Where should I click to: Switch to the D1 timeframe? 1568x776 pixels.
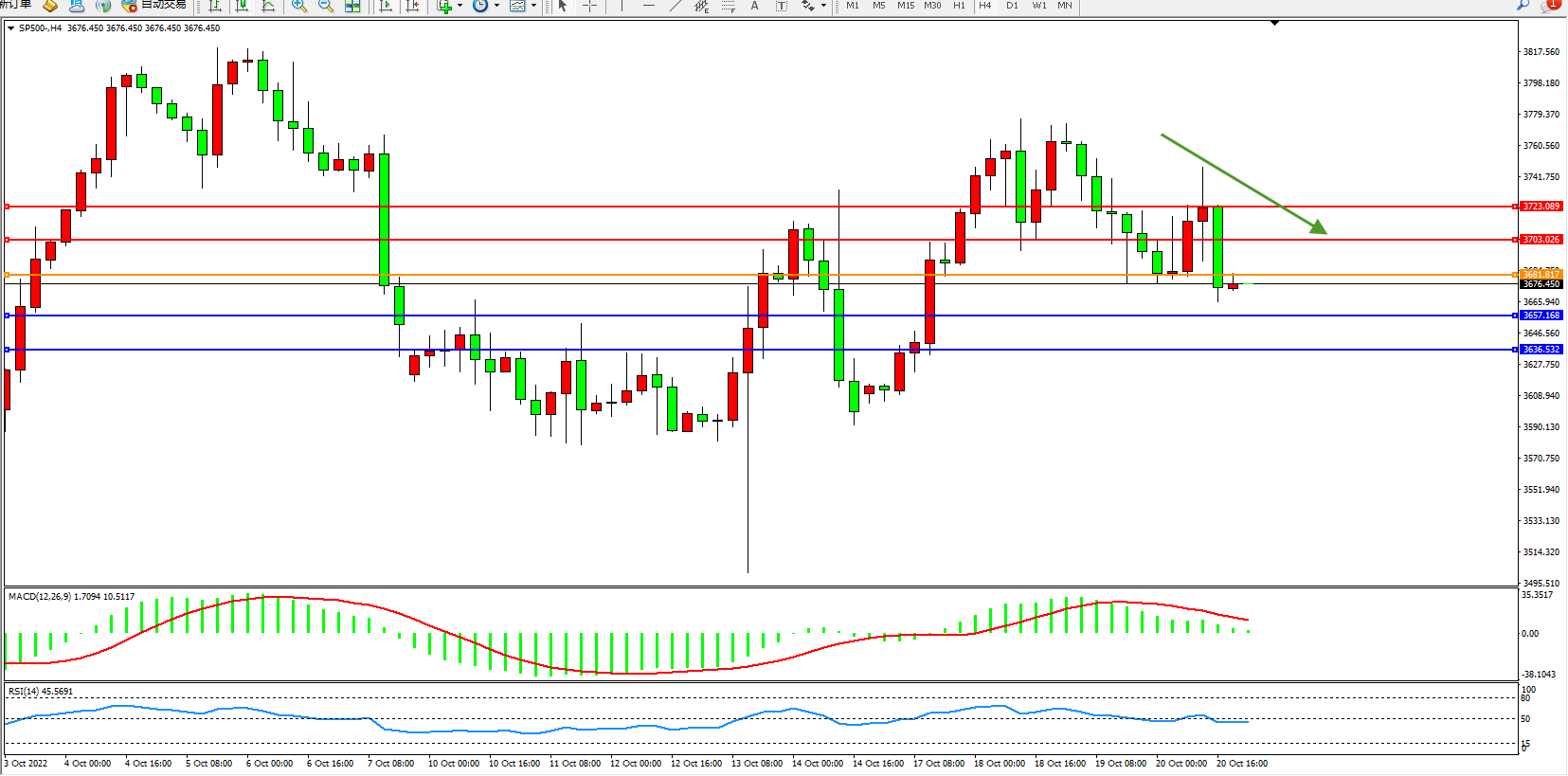coord(1012,6)
